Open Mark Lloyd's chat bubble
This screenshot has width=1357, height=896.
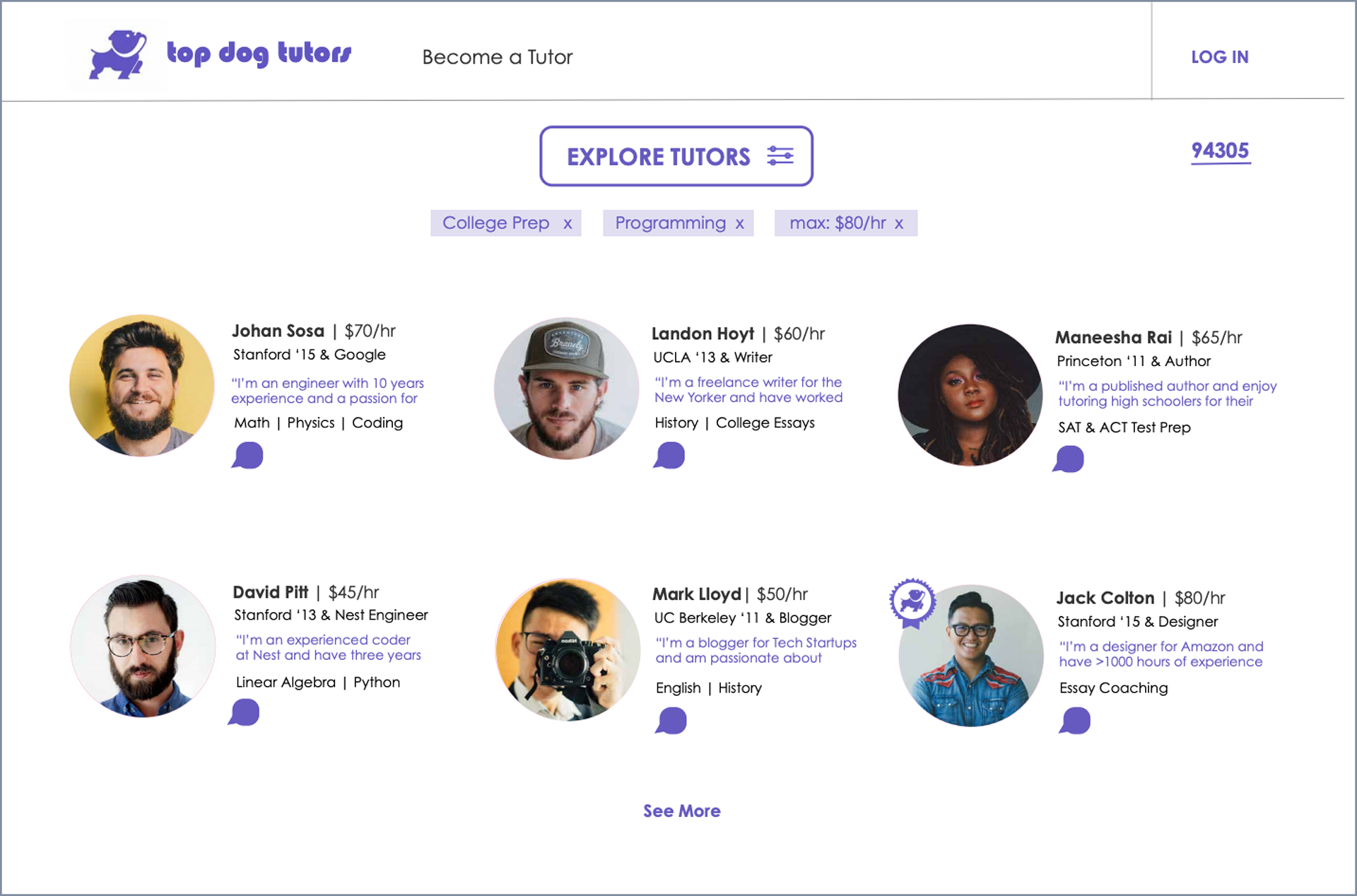671,721
